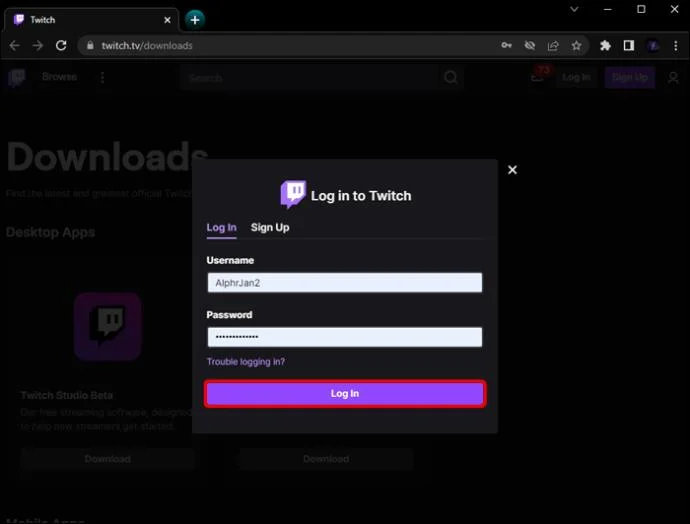Focus the Username field containing AlphrJan2
Viewport: 690px width, 524px height.
point(345,282)
